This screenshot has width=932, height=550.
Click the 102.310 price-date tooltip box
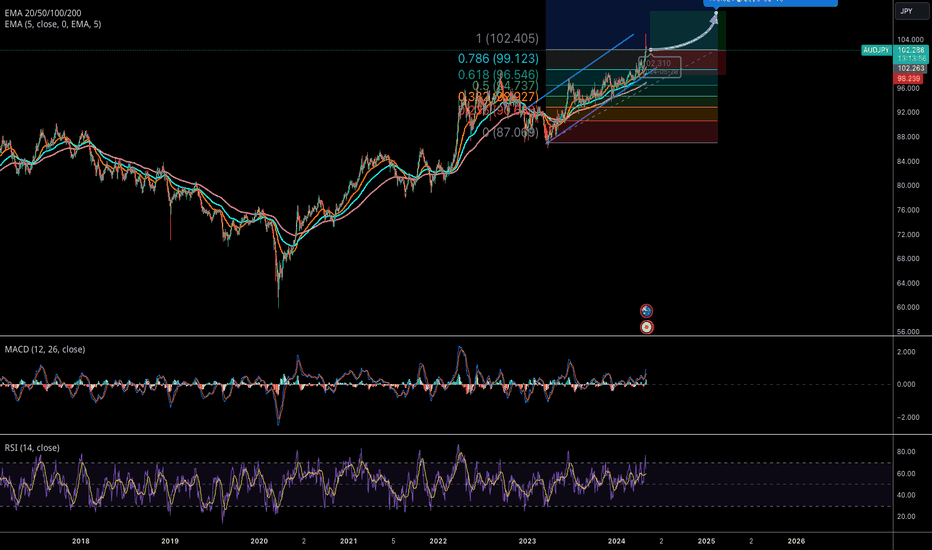coord(660,67)
